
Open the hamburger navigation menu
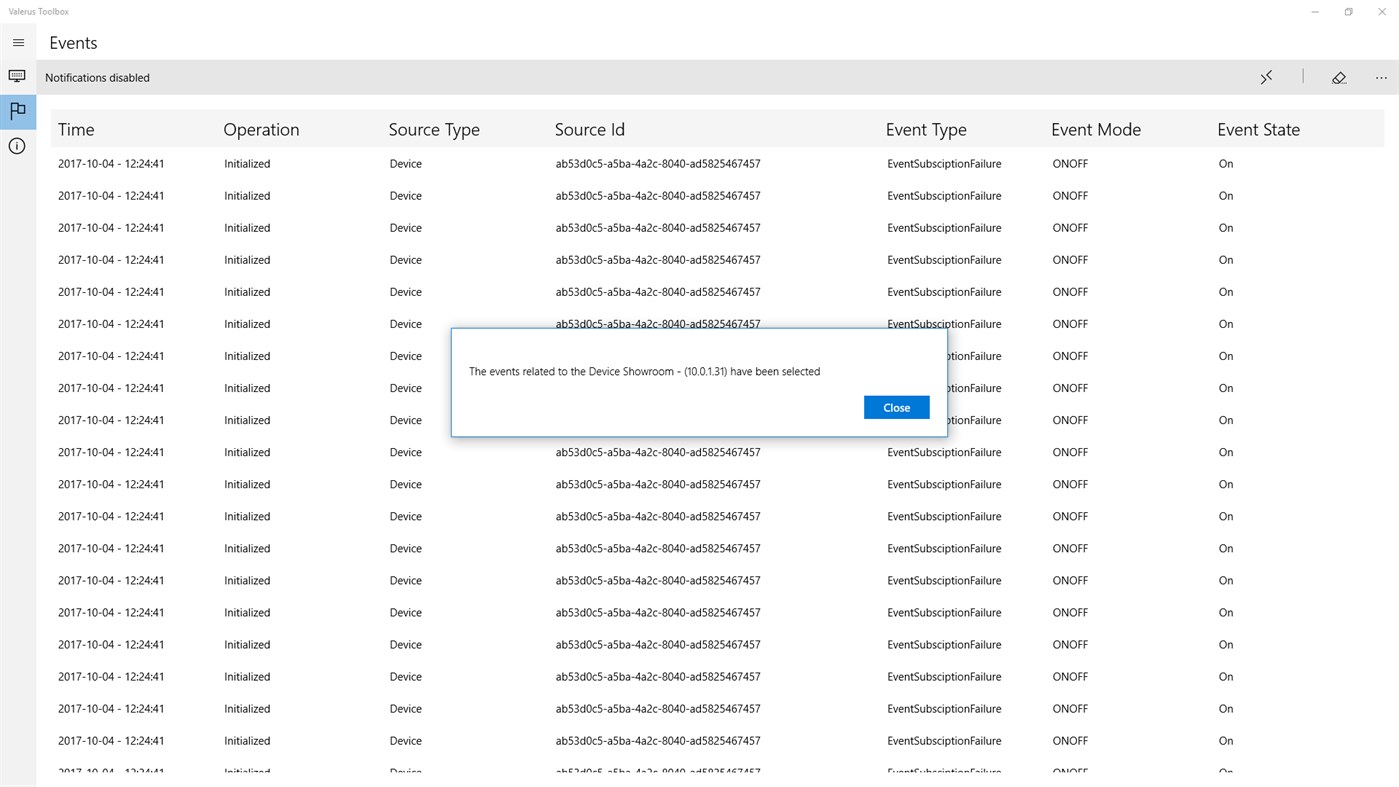17,42
